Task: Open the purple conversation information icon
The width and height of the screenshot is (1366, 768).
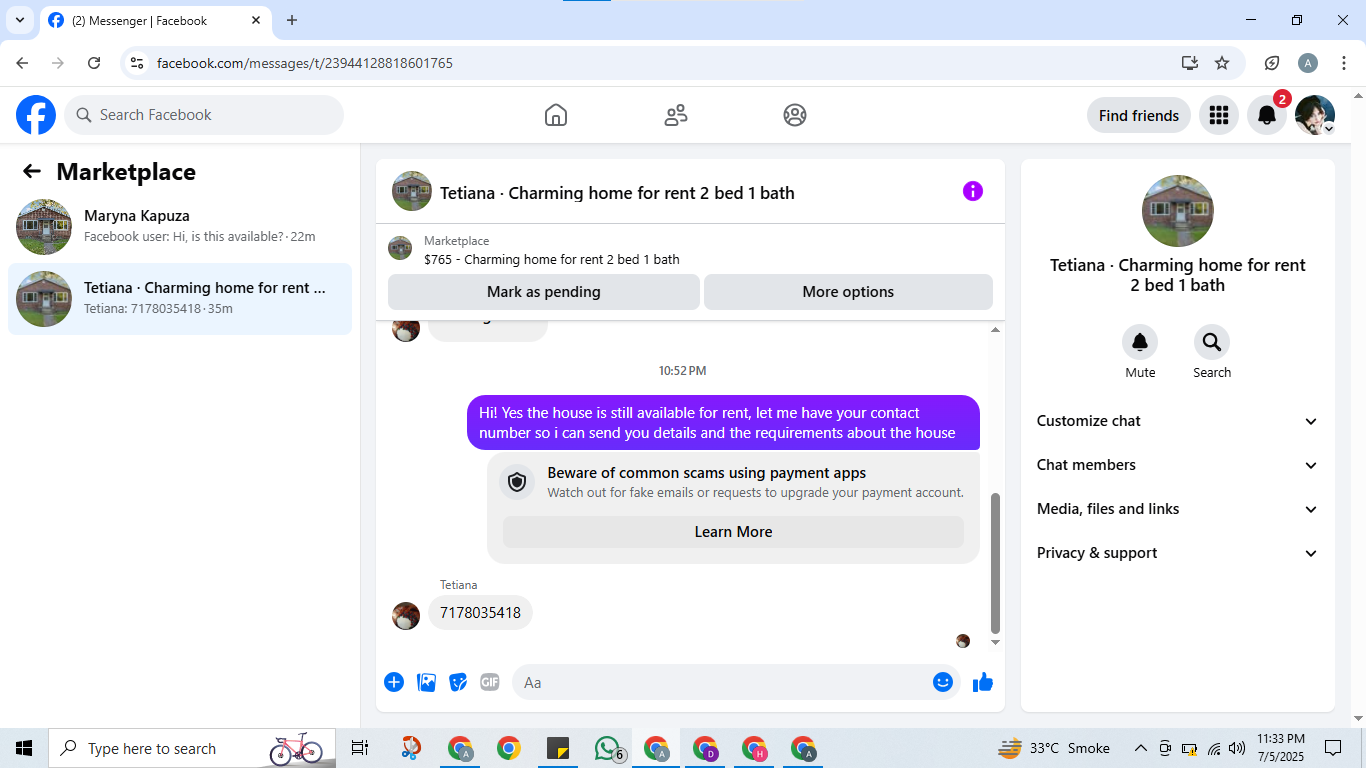Action: tap(973, 191)
